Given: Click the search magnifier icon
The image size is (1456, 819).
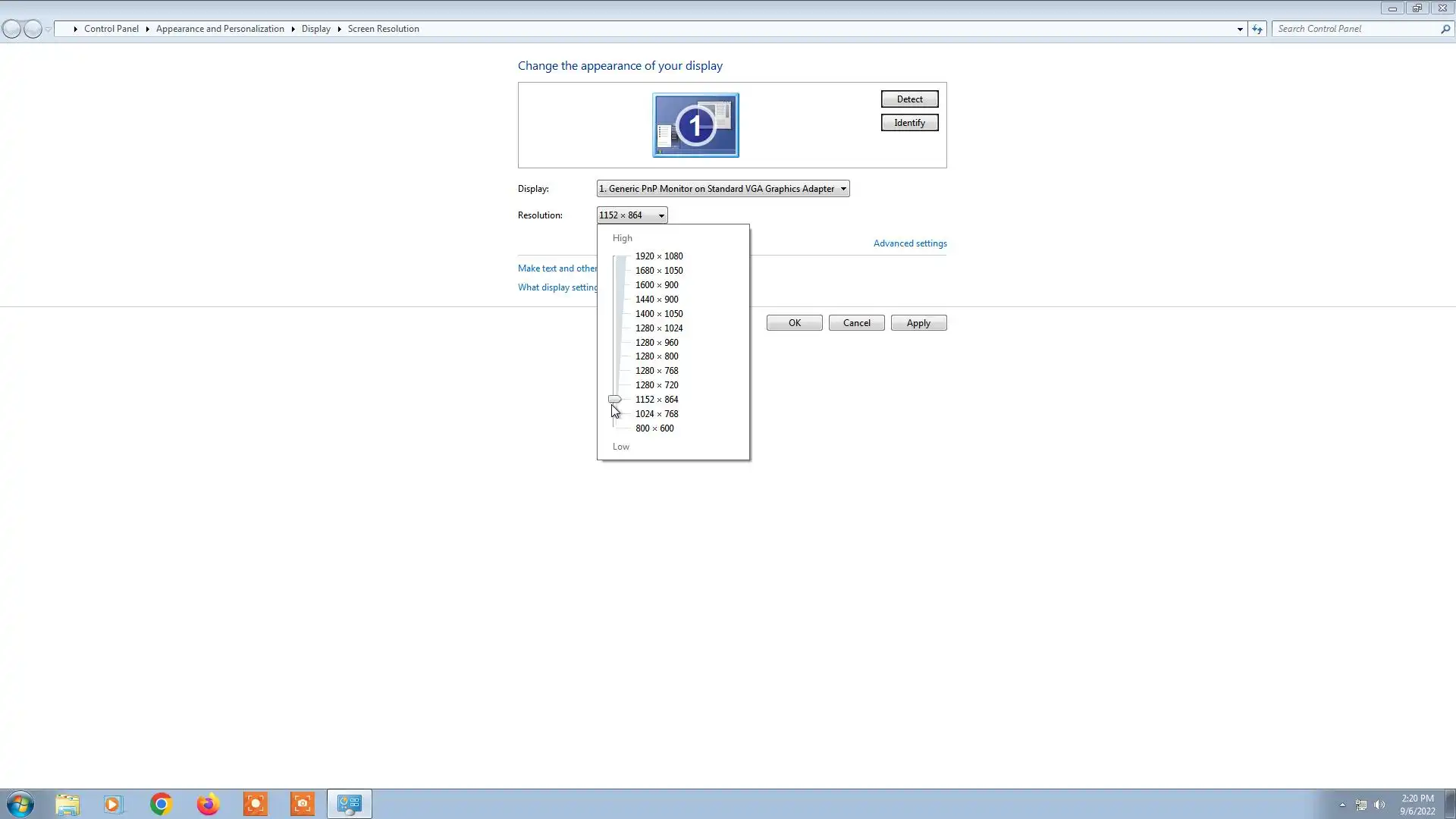Looking at the screenshot, I should 1445,29.
